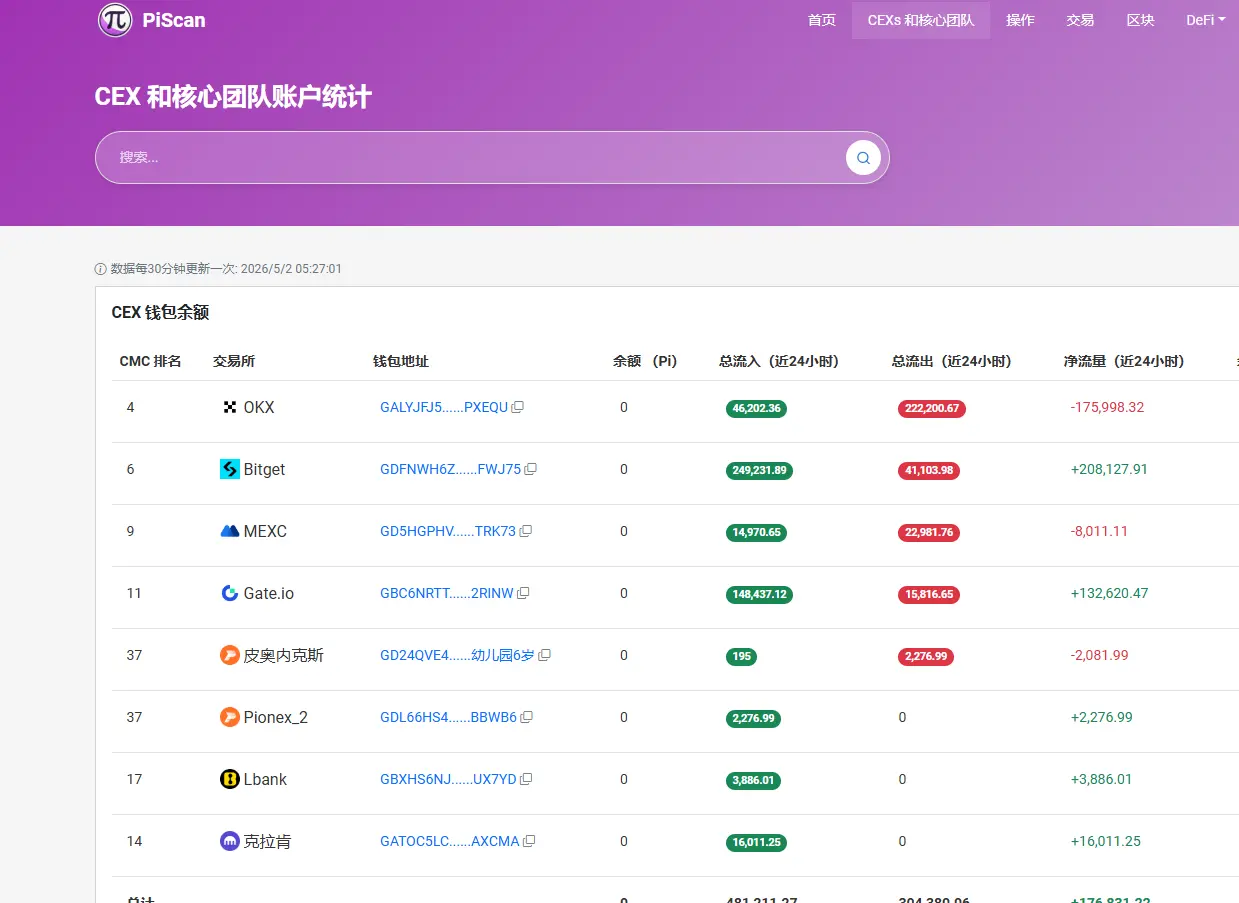Click the red 222,200.67 outflow badge

(932, 408)
